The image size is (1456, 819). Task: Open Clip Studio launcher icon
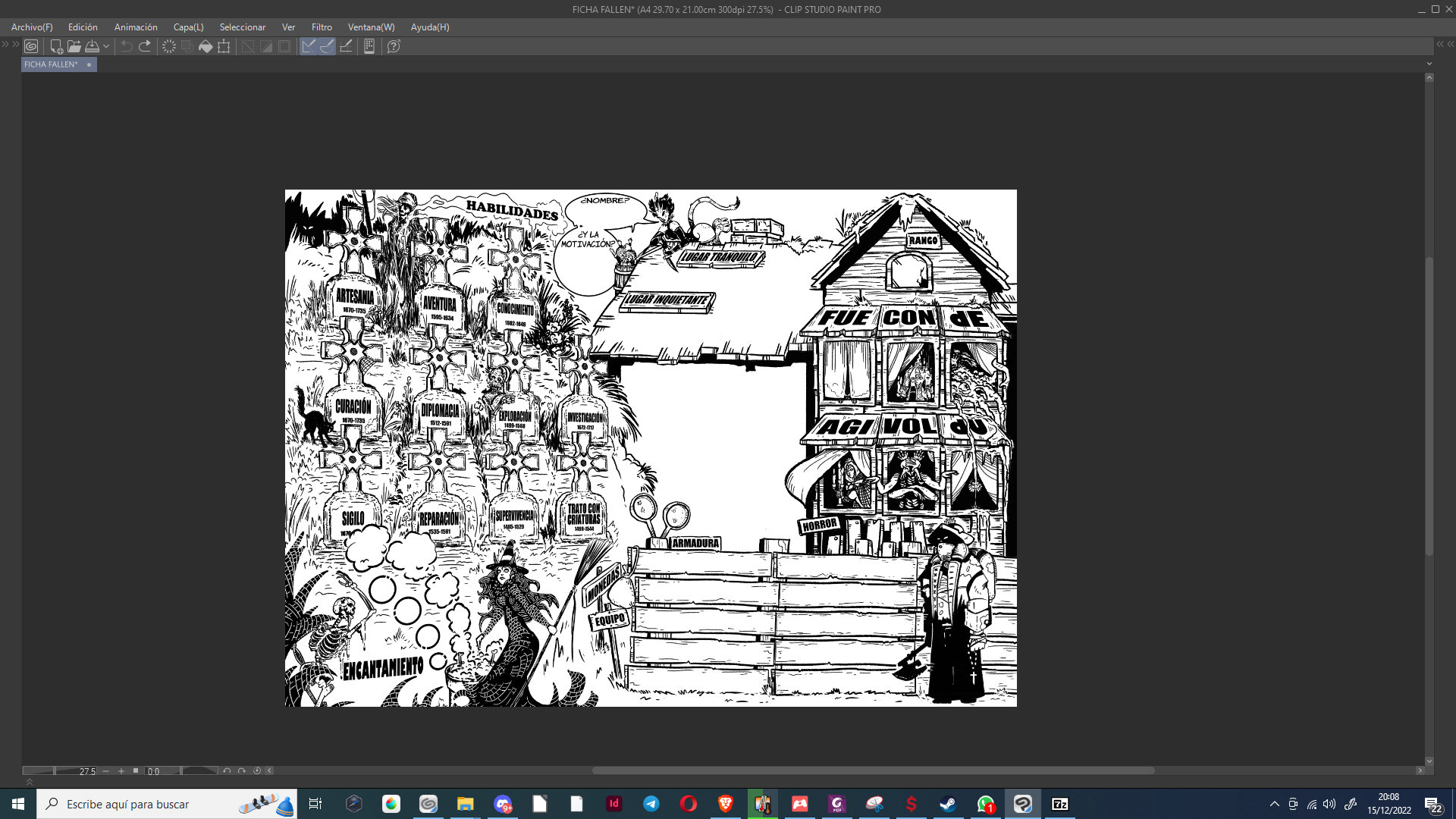coord(31,46)
